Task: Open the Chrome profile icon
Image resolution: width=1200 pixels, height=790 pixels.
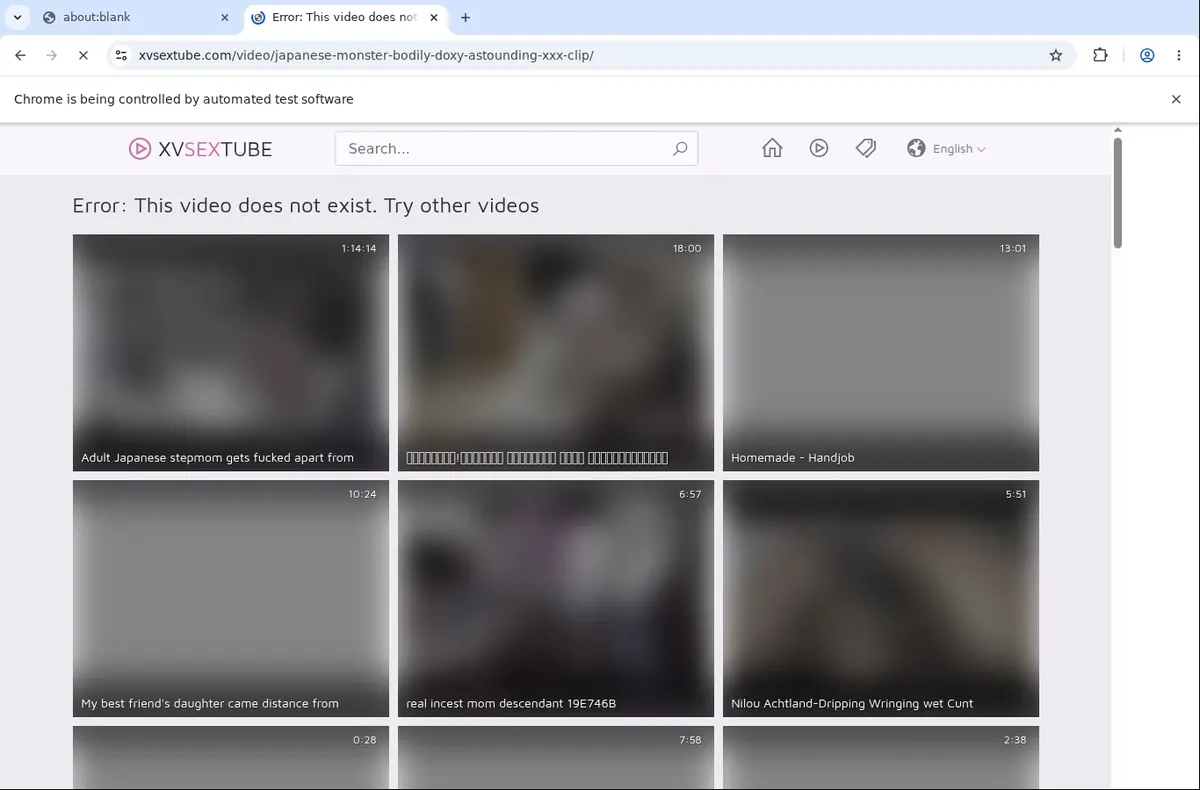Action: point(1147,56)
